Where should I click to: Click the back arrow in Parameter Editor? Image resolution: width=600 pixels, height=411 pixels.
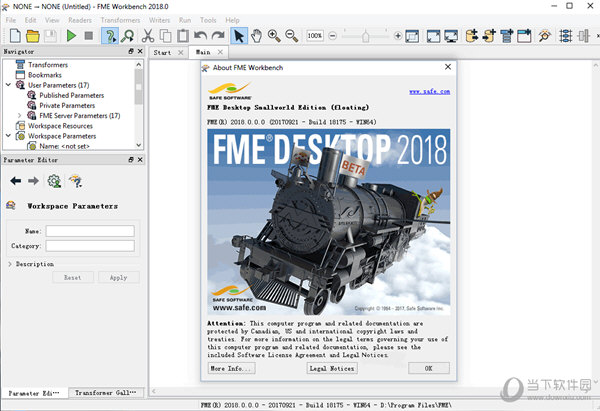(16, 181)
